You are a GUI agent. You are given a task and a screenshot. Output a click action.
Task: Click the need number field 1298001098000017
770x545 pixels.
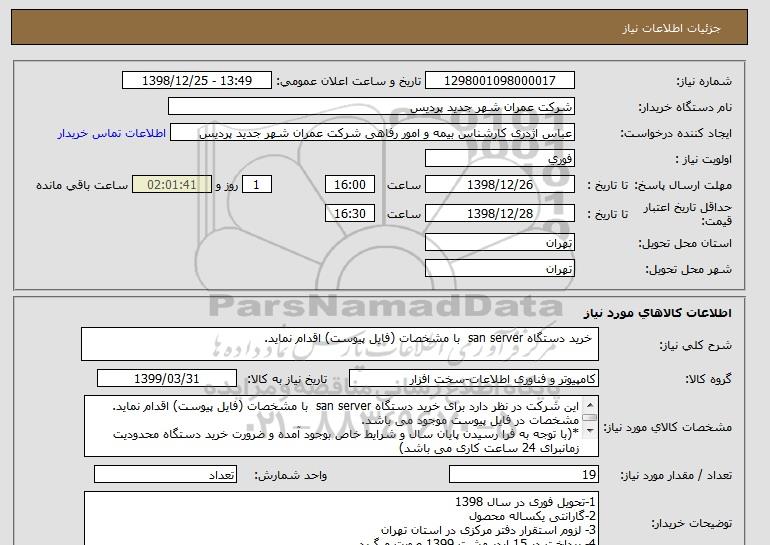tap(499, 81)
